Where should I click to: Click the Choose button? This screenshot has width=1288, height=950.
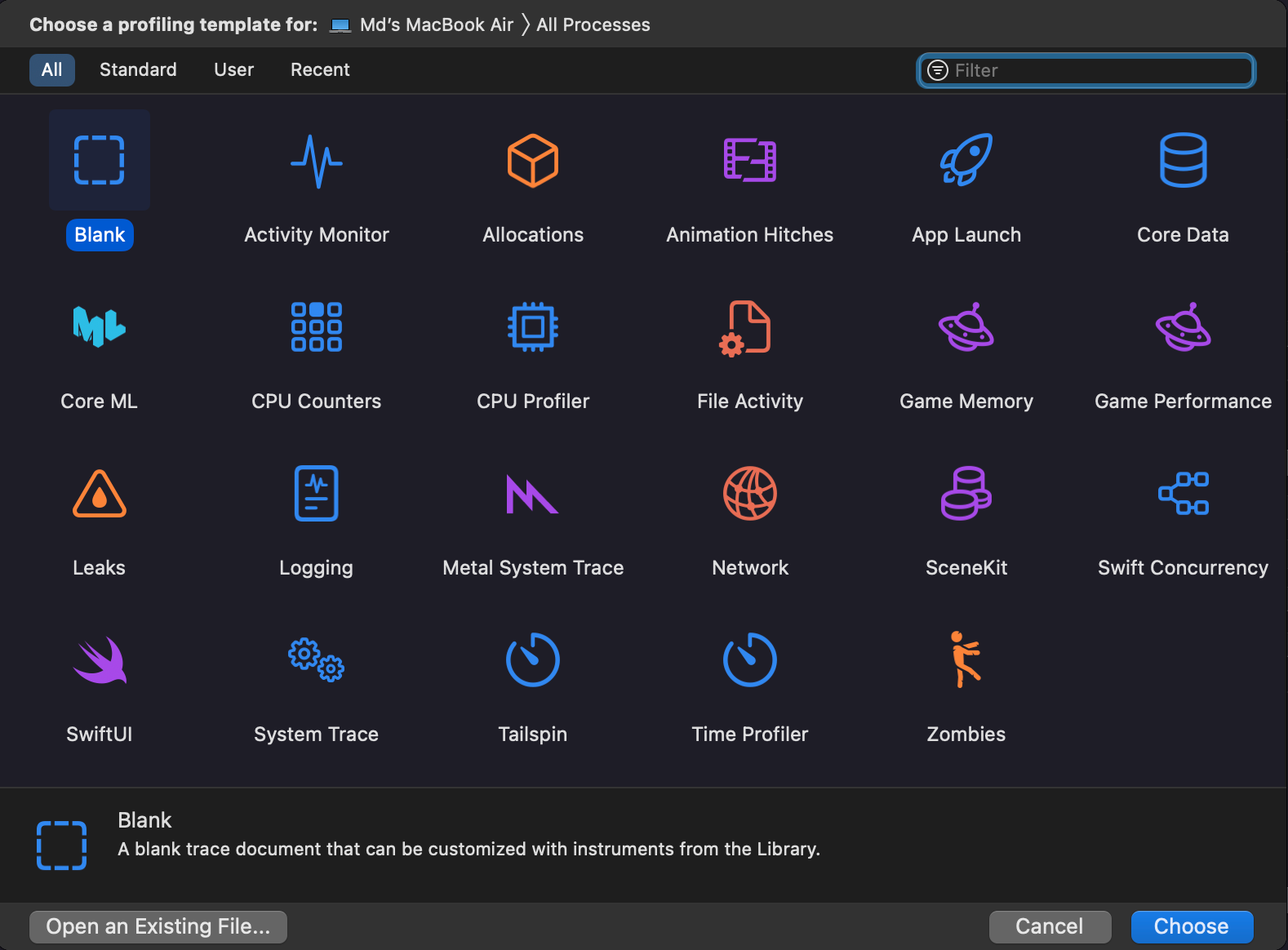point(1192,926)
